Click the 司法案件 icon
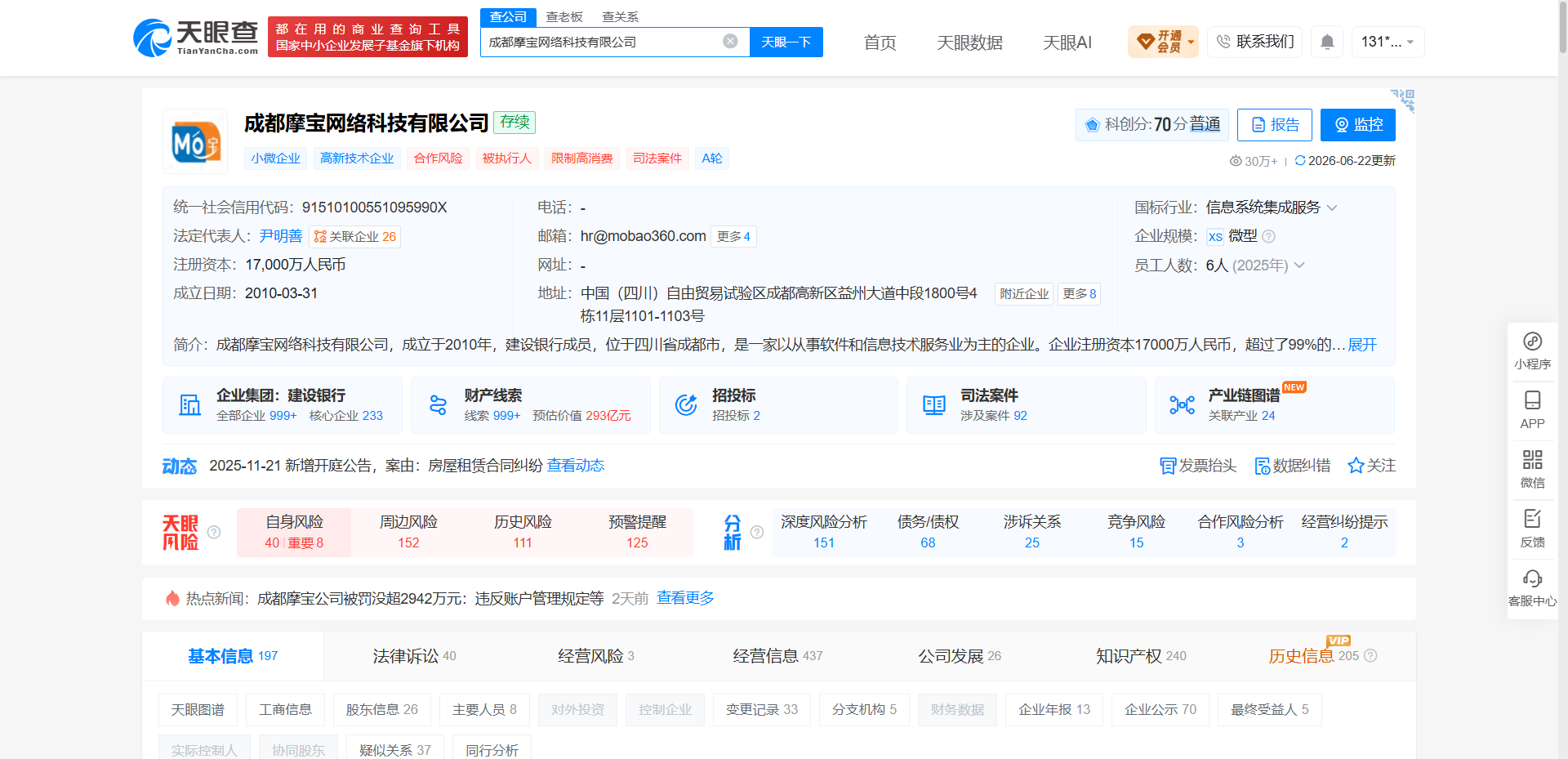1568x759 pixels. (x=934, y=405)
